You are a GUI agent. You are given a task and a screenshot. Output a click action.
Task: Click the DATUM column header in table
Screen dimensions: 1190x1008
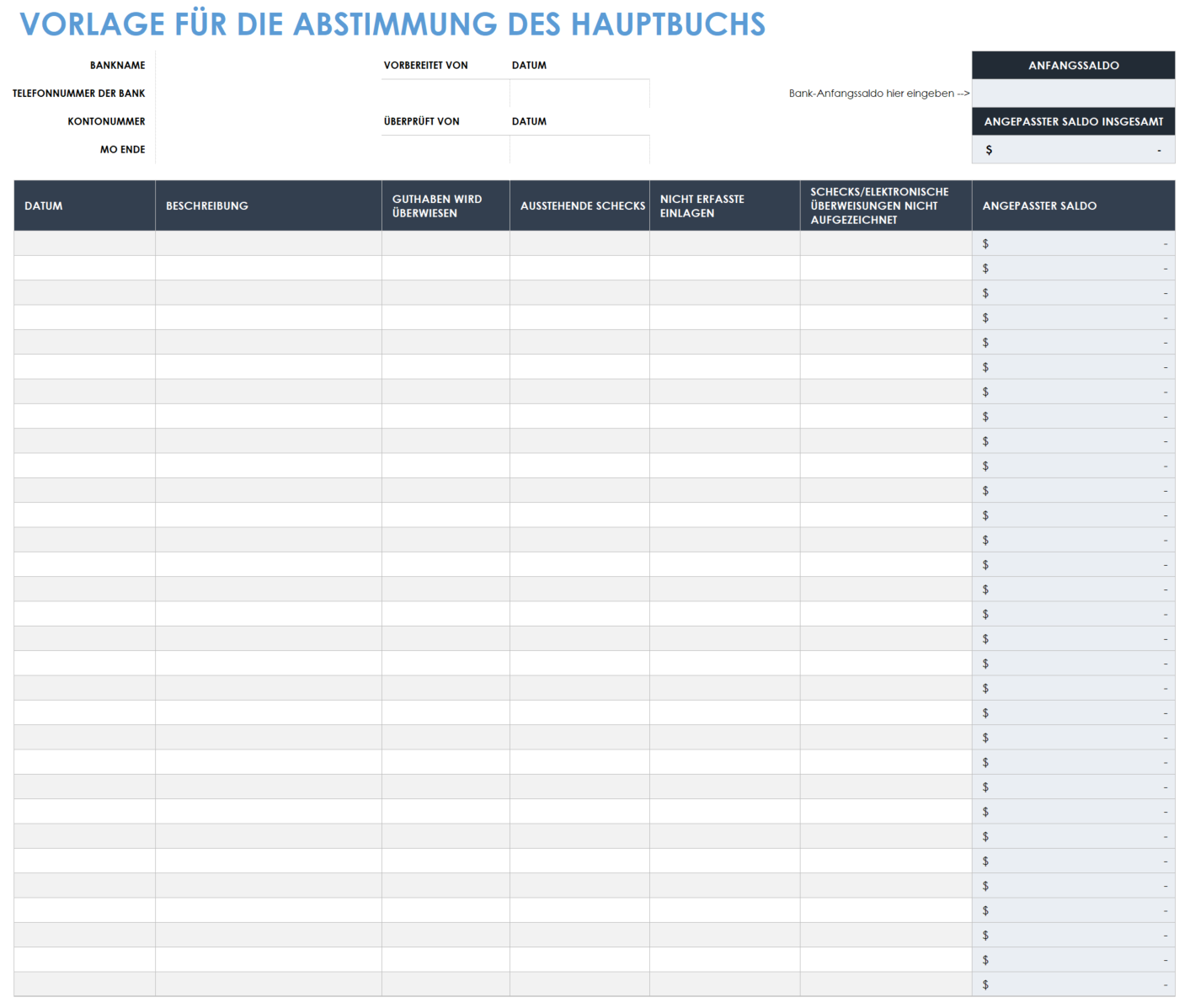click(84, 205)
